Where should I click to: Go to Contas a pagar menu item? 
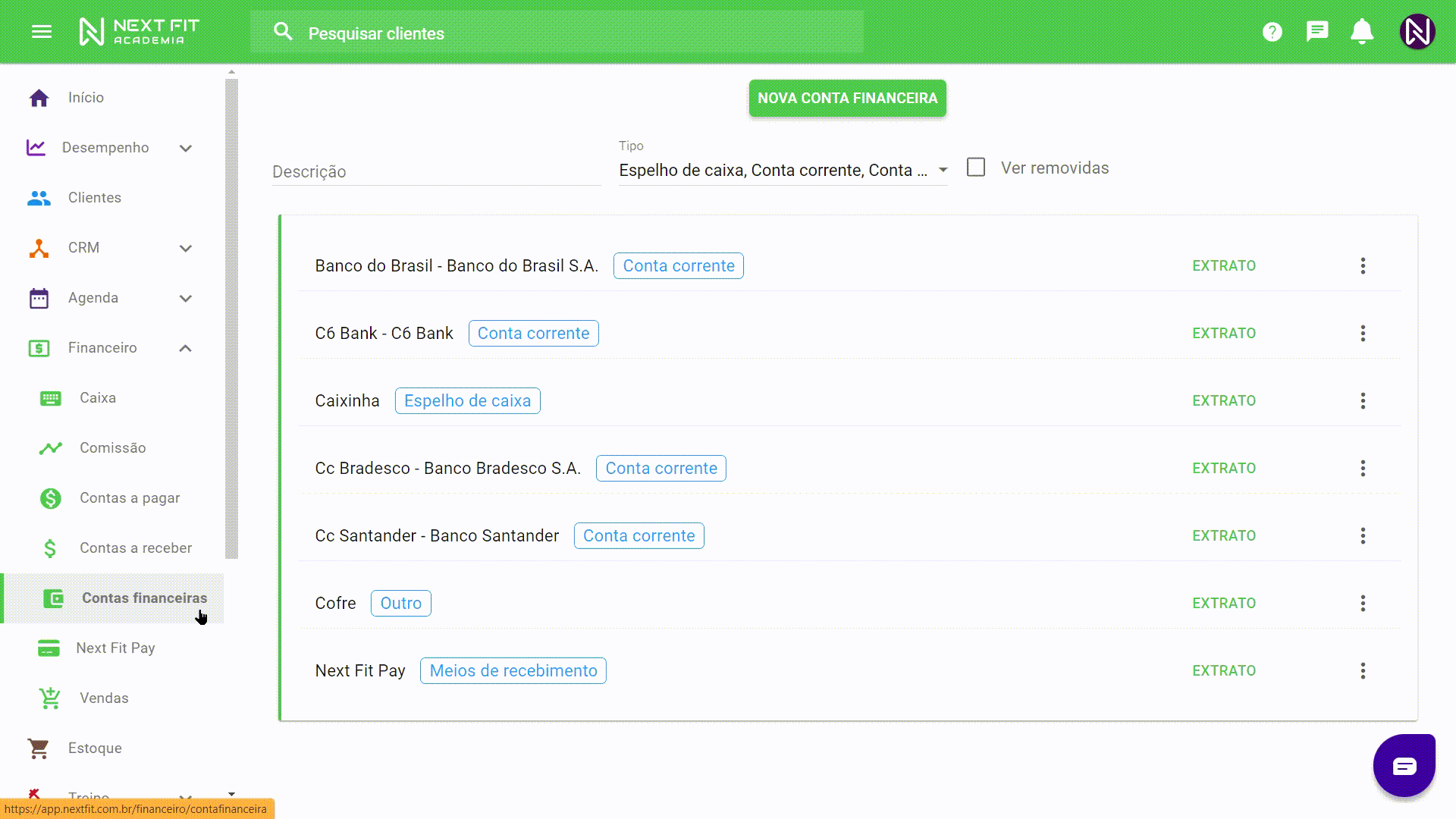tap(129, 498)
